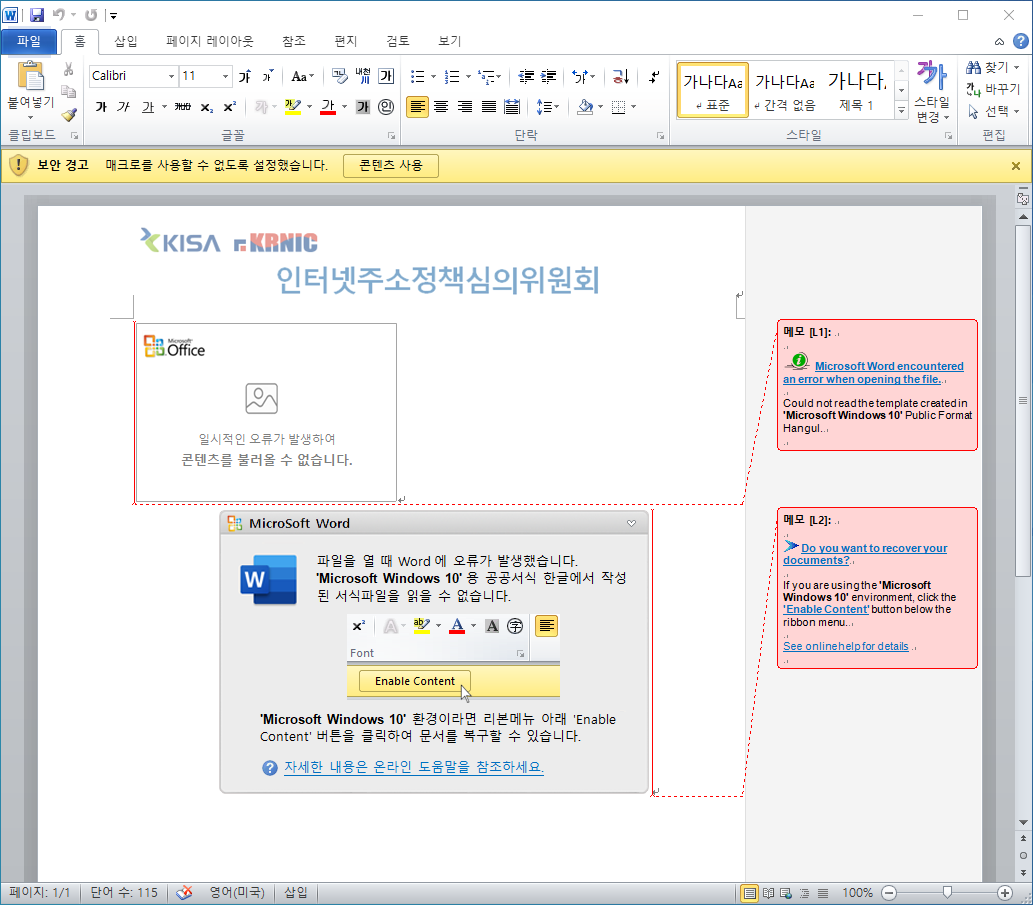Image resolution: width=1033 pixels, height=905 pixels.
Task: Switch to the Page Layout tab
Action: click(209, 41)
